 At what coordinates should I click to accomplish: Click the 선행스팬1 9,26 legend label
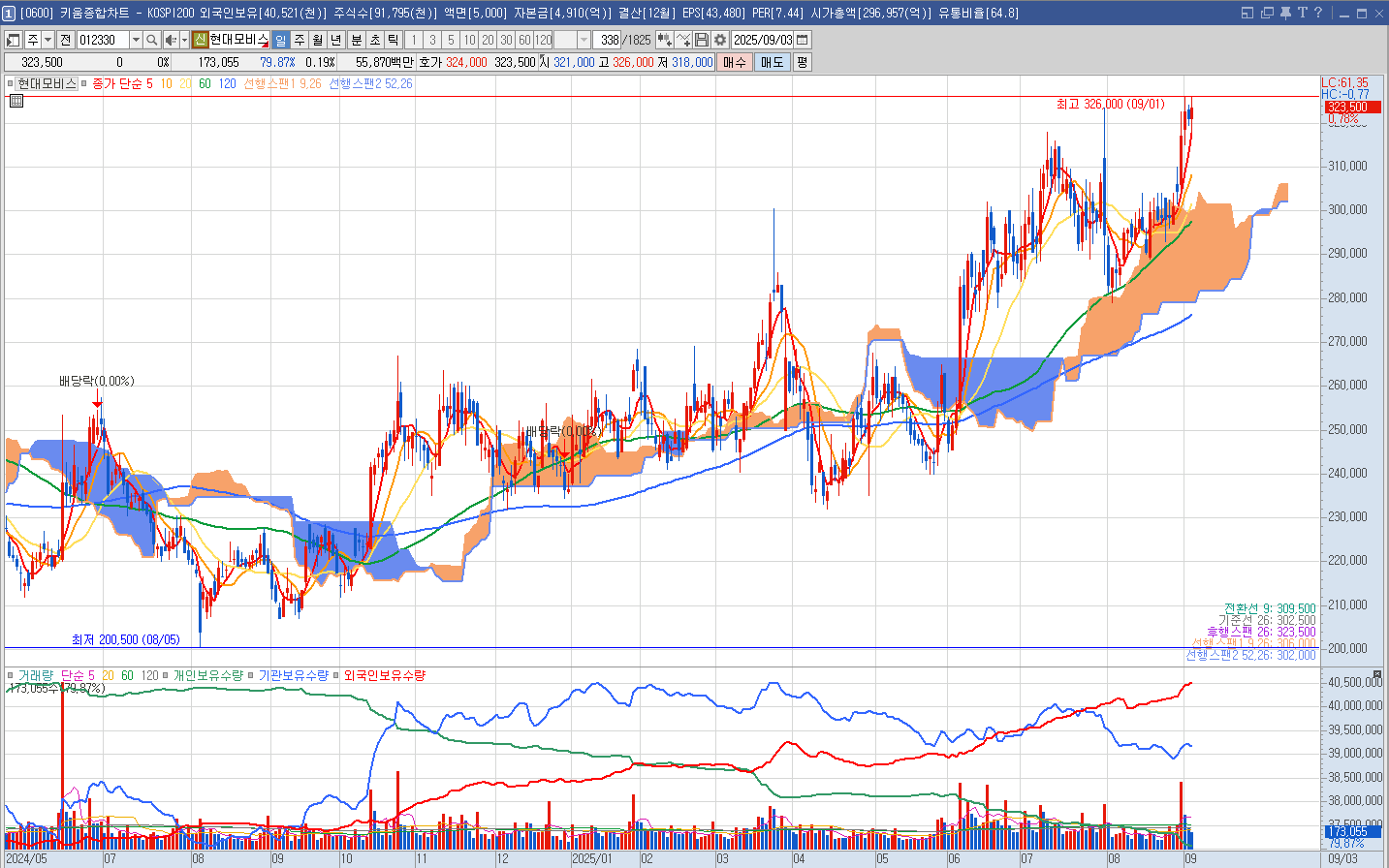tap(282, 83)
